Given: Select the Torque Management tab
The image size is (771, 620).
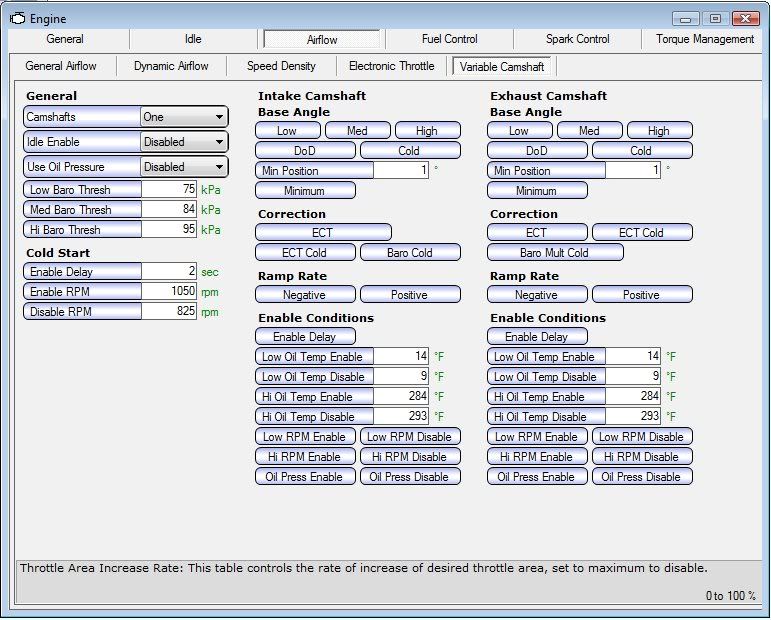Looking at the screenshot, I should coord(704,39).
